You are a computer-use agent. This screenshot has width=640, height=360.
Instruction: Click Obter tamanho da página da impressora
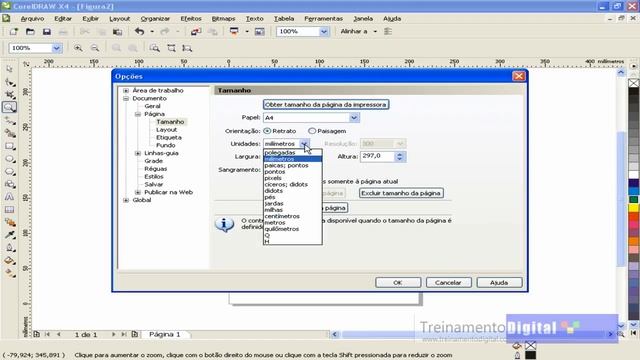click(x=326, y=105)
